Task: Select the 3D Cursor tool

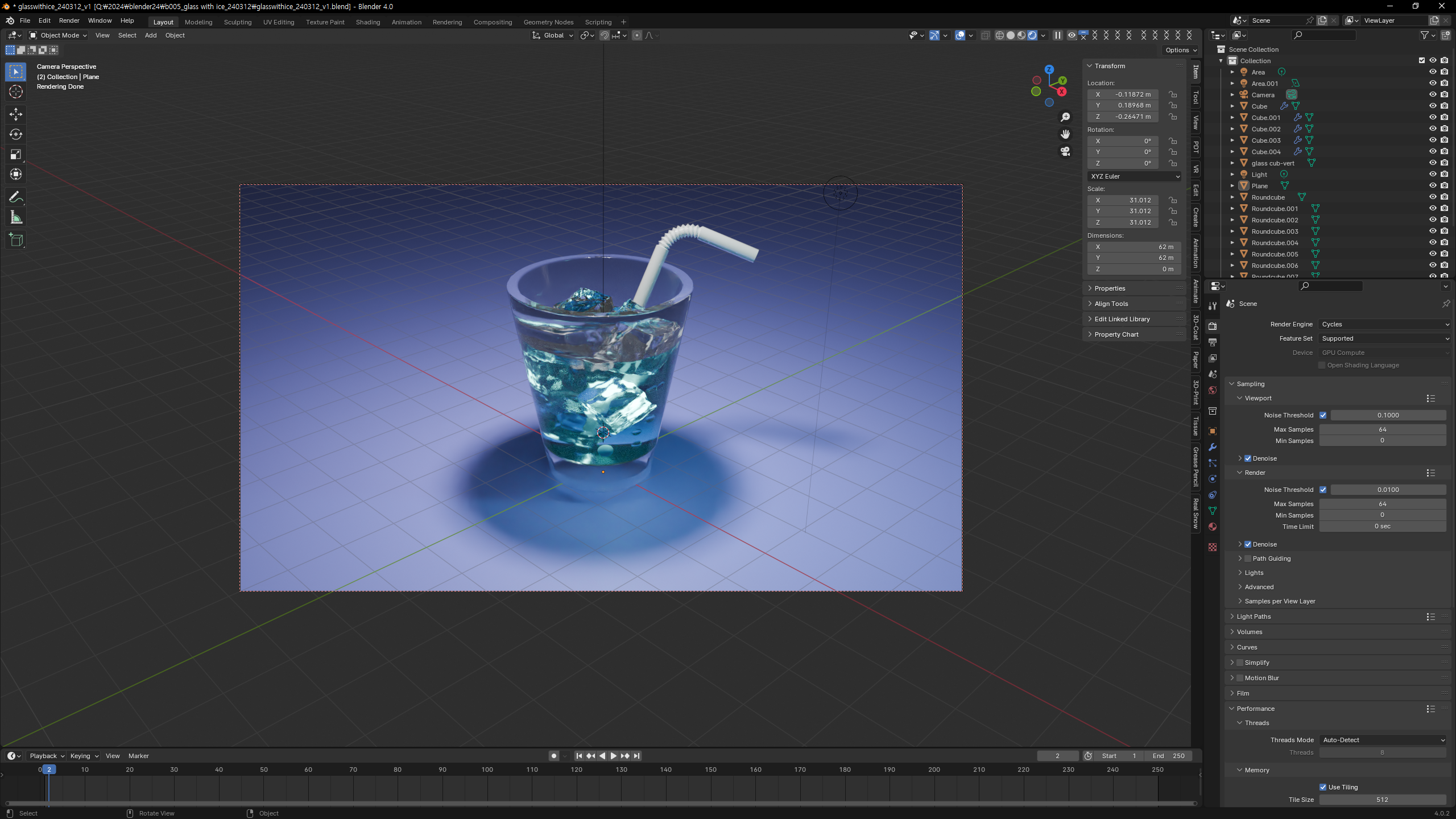Action: (16, 92)
